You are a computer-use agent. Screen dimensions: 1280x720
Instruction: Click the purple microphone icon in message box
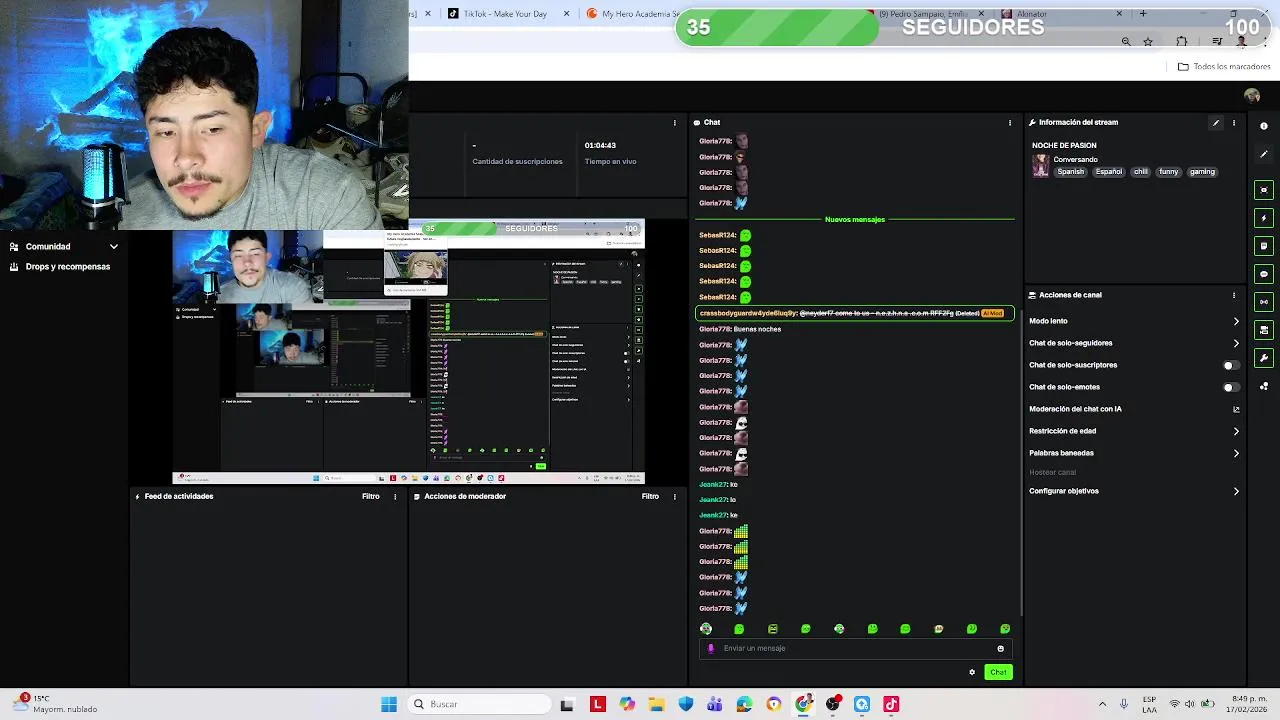coord(711,648)
